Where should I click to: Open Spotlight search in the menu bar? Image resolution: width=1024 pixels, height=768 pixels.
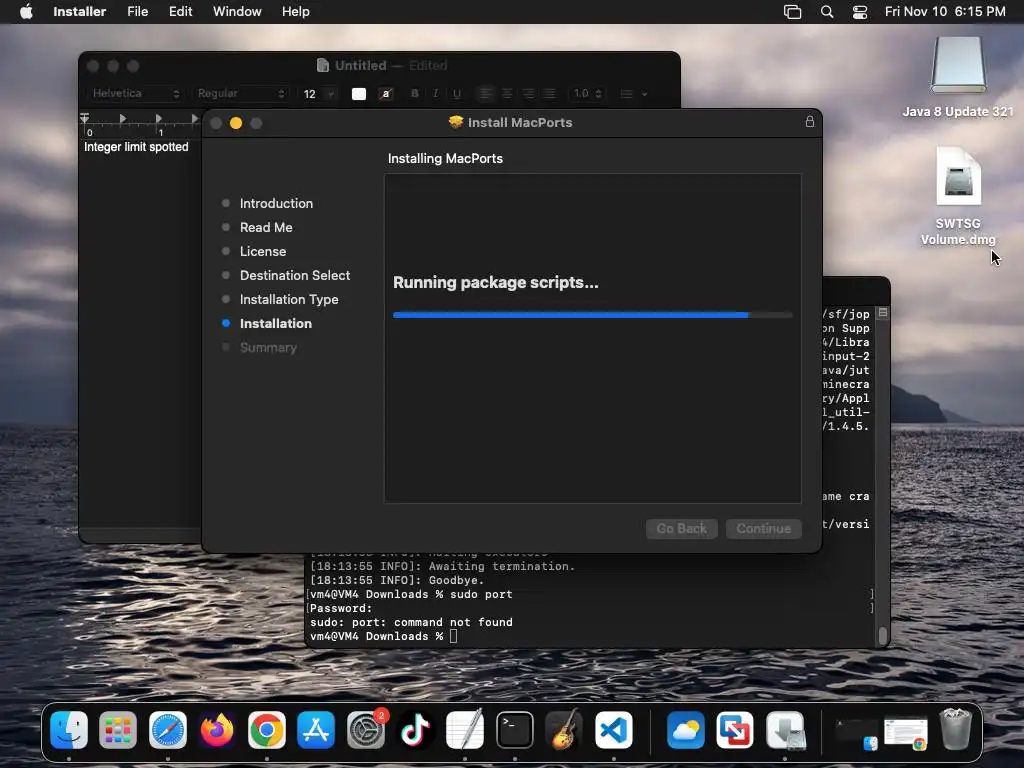827,12
